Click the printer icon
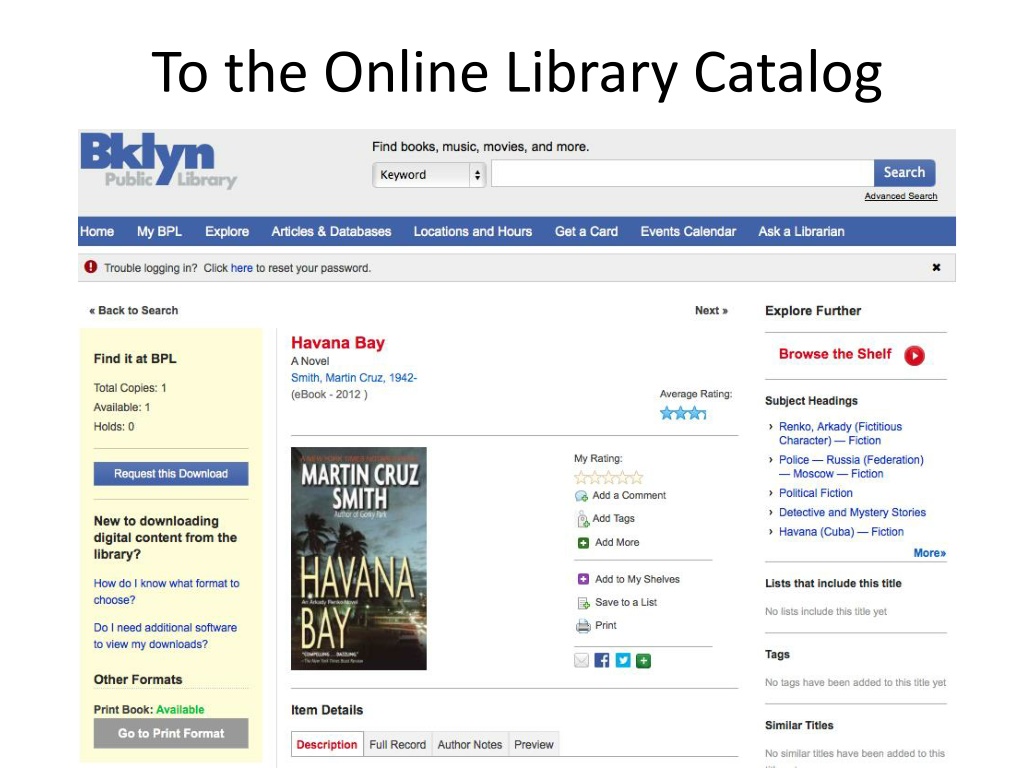 583,626
